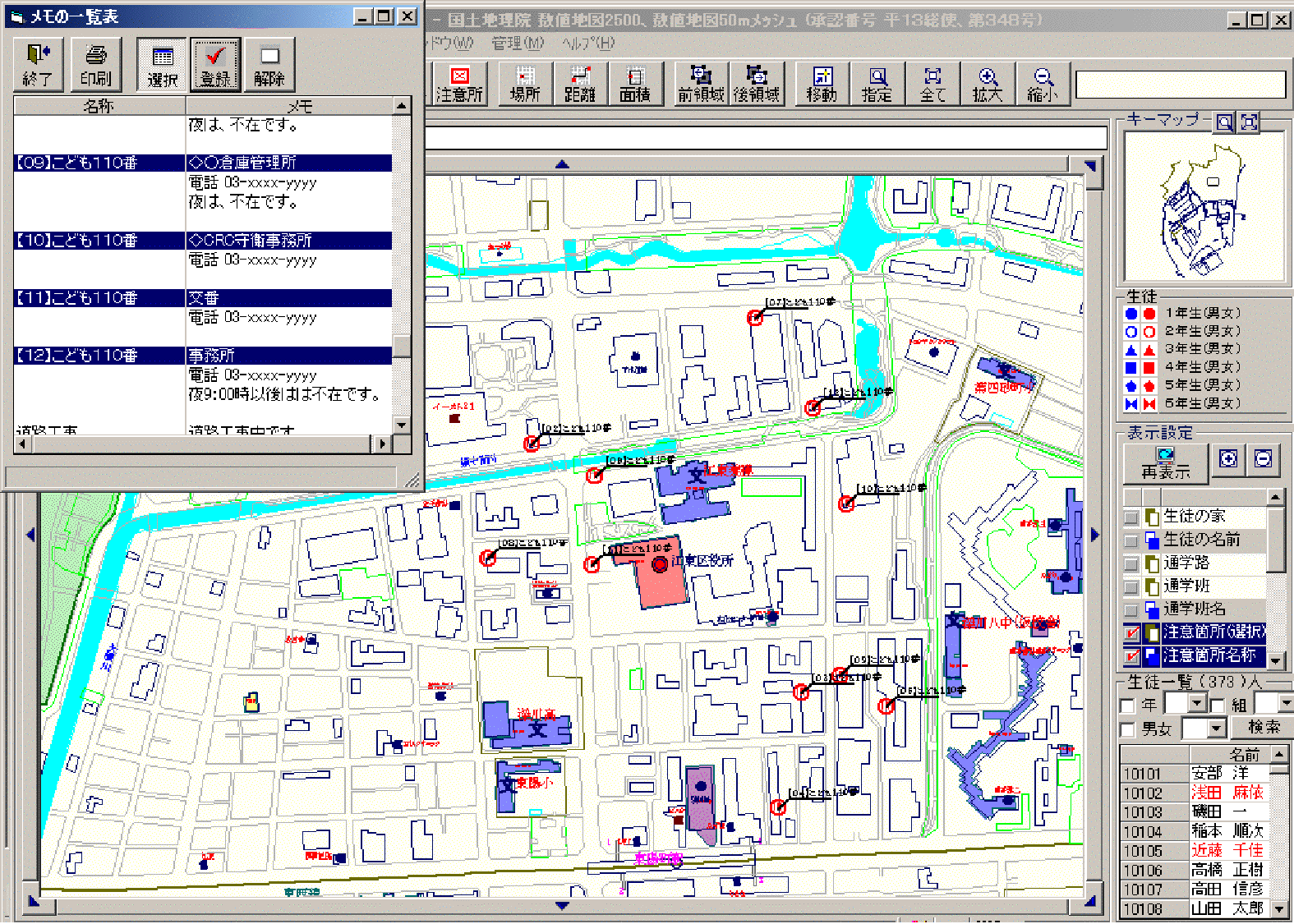The height and width of the screenshot is (924, 1294).
Task: Click the 解除 (release) icon in memo list
Action: click(x=269, y=64)
